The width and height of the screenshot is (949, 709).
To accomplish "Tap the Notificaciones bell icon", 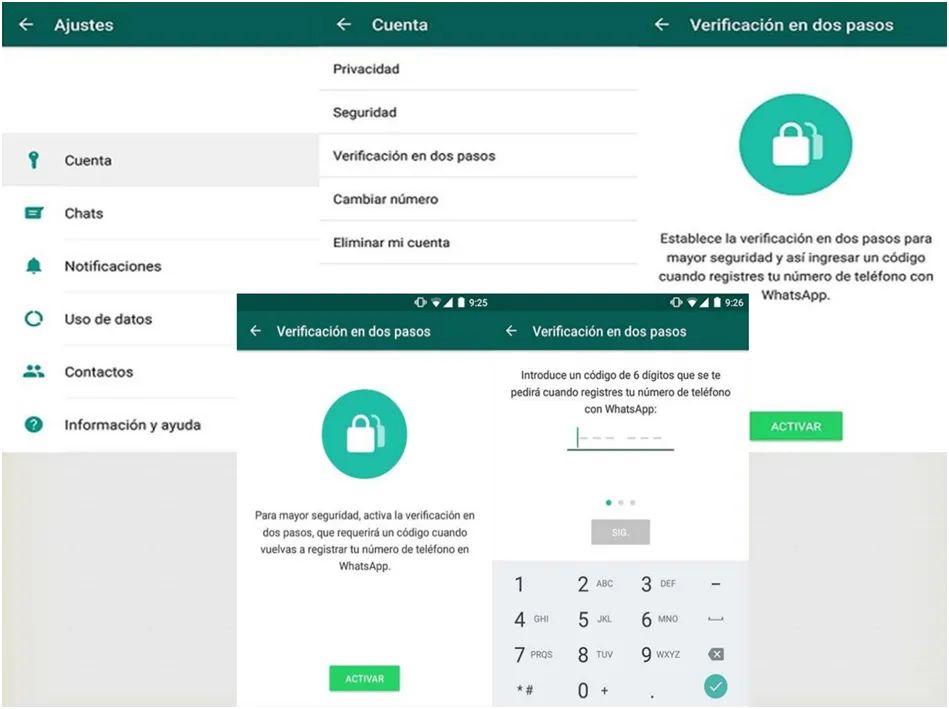I will pos(34,266).
